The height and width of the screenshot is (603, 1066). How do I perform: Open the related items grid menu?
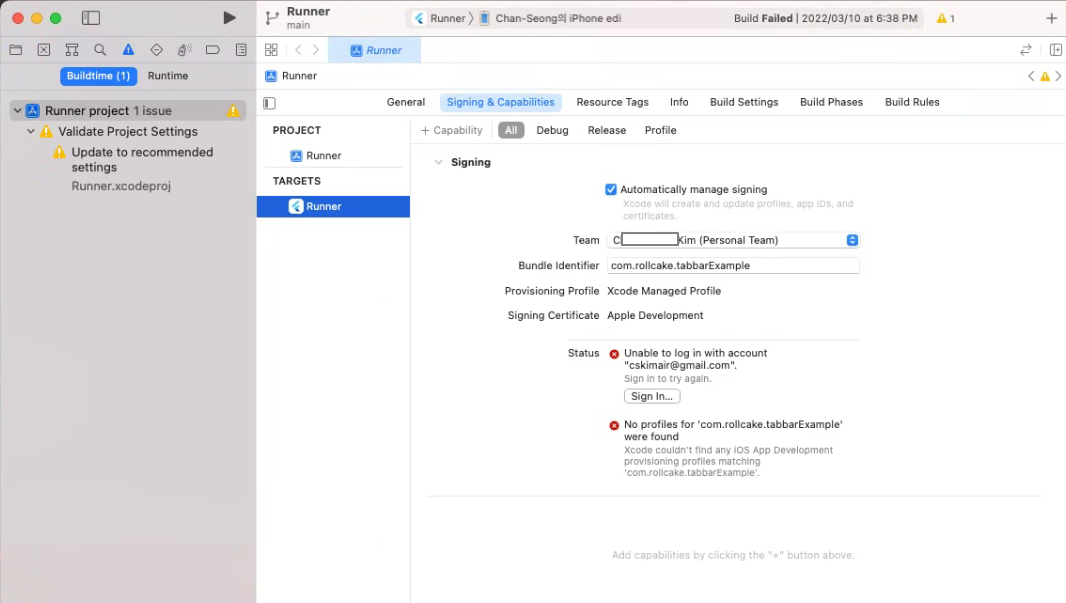pos(271,50)
